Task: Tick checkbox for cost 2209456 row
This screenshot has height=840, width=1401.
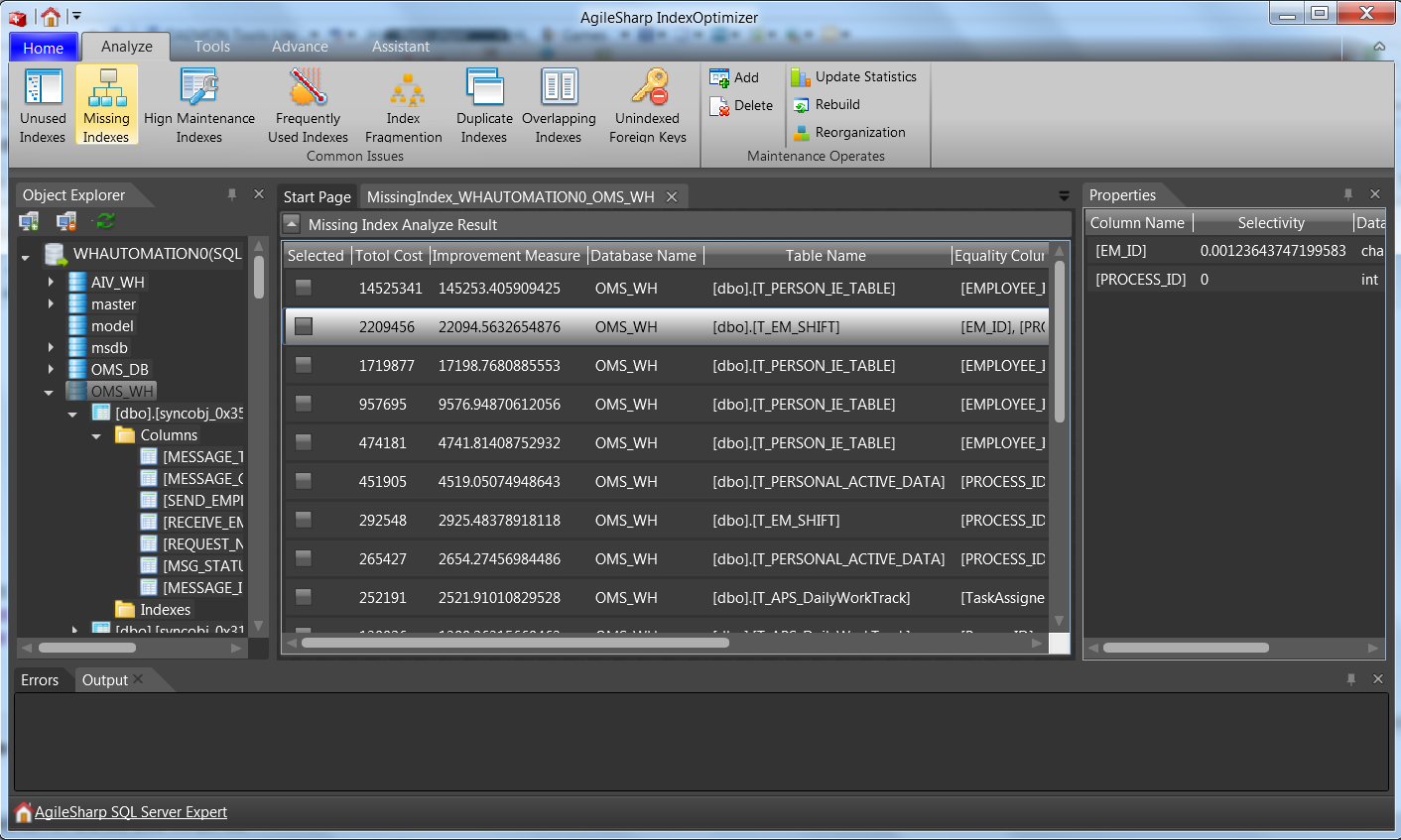Action: point(304,326)
